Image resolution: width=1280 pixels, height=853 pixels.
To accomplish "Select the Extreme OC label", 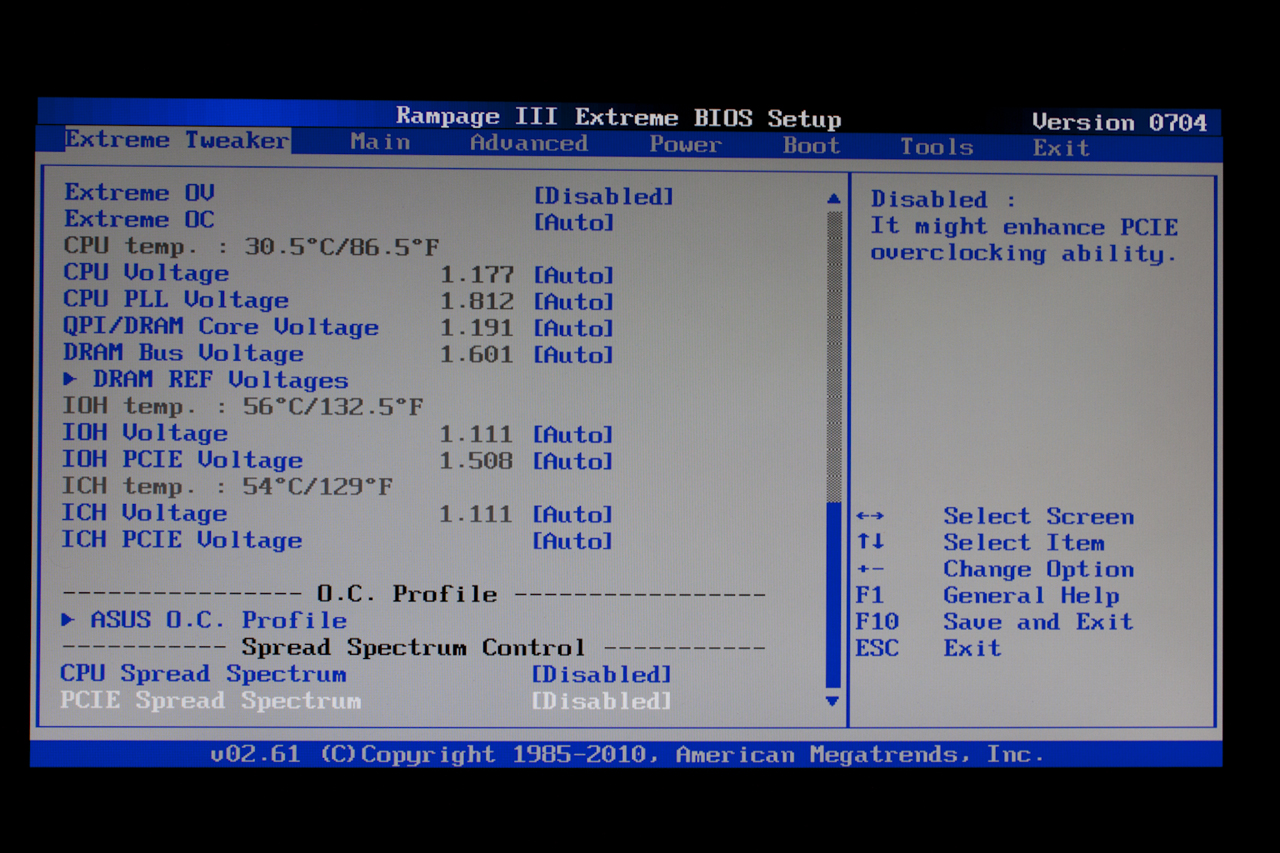I will 139,219.
